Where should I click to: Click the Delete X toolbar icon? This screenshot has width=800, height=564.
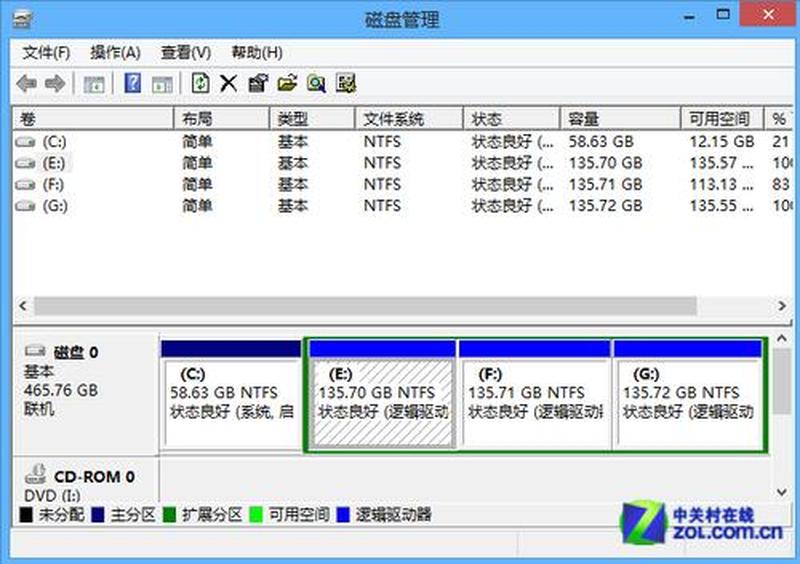click(x=229, y=83)
